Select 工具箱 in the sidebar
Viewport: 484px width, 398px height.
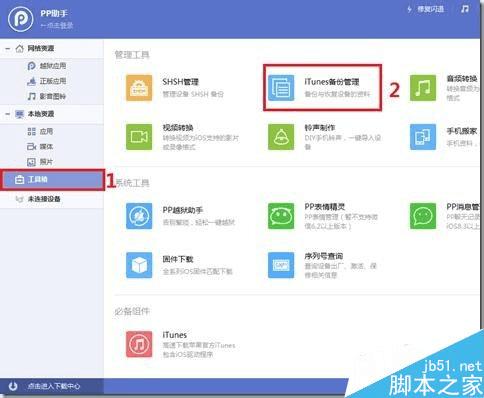53,180
